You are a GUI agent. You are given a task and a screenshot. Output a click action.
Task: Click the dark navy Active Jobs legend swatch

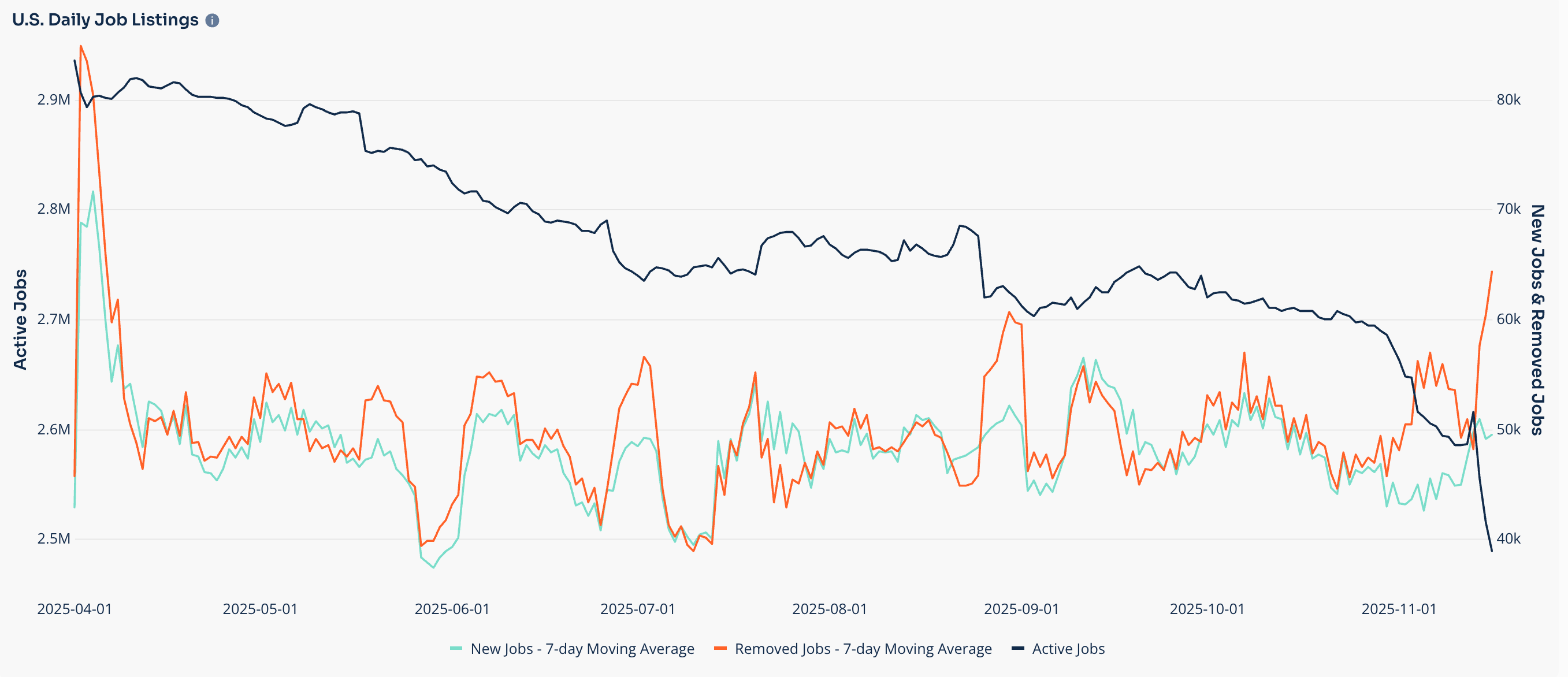click(1018, 649)
